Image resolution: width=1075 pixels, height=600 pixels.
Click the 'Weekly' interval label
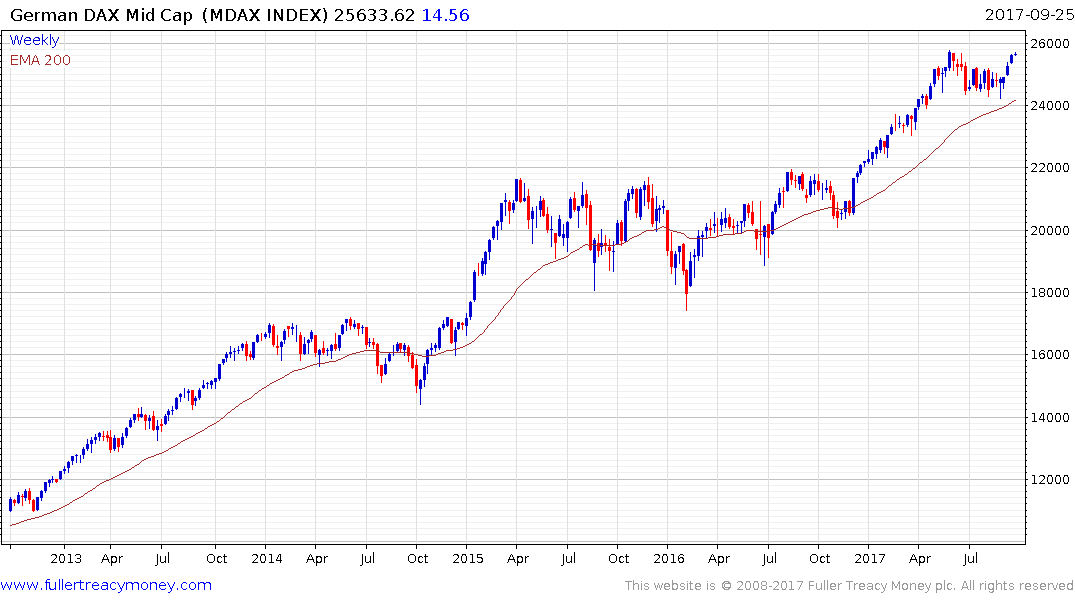[34, 40]
